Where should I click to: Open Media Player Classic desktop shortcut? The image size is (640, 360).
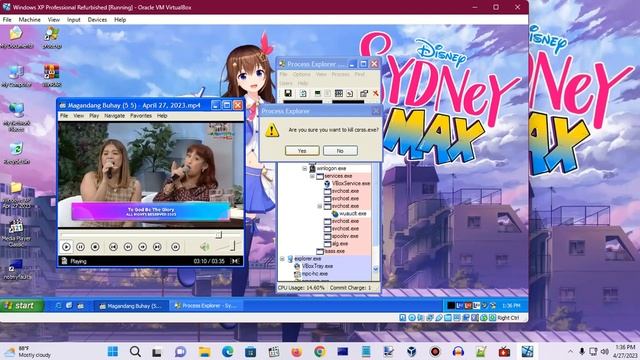17,233
